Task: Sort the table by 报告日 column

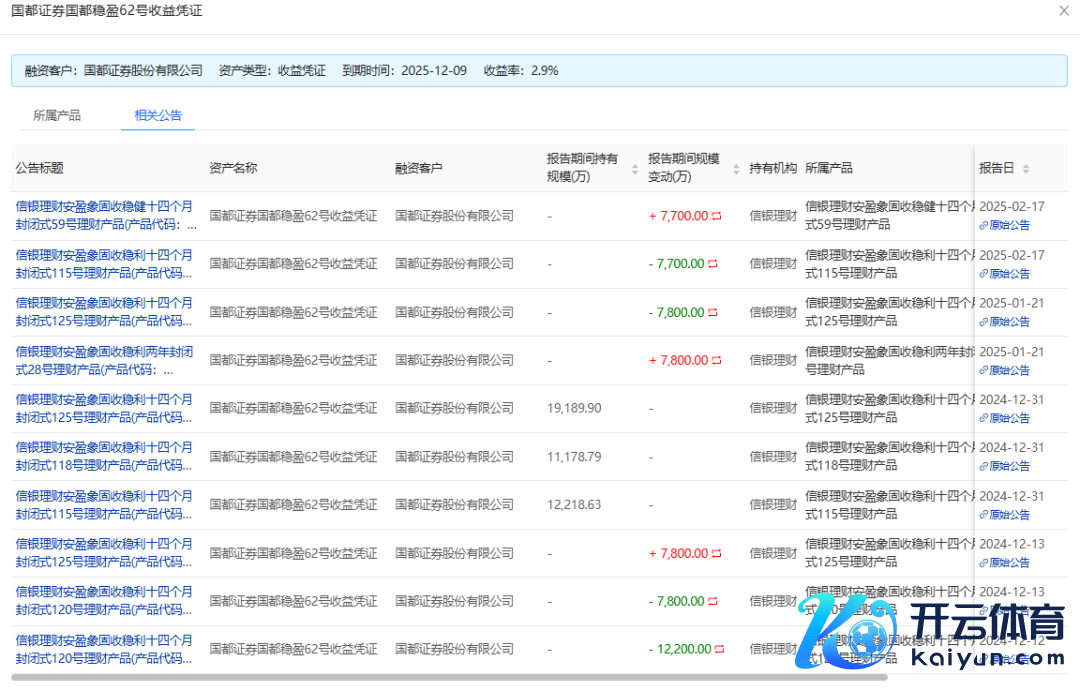Action: click(x=1025, y=169)
